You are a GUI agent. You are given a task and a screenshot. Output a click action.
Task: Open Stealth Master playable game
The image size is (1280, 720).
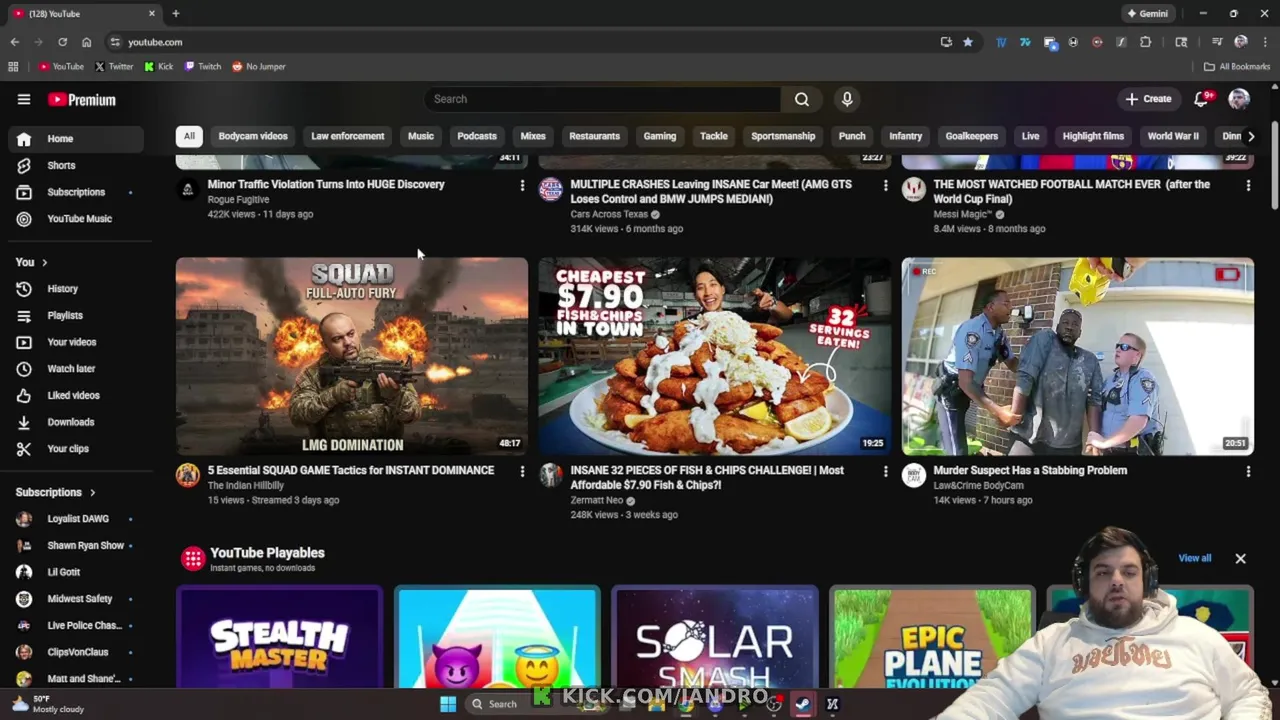[x=279, y=637]
